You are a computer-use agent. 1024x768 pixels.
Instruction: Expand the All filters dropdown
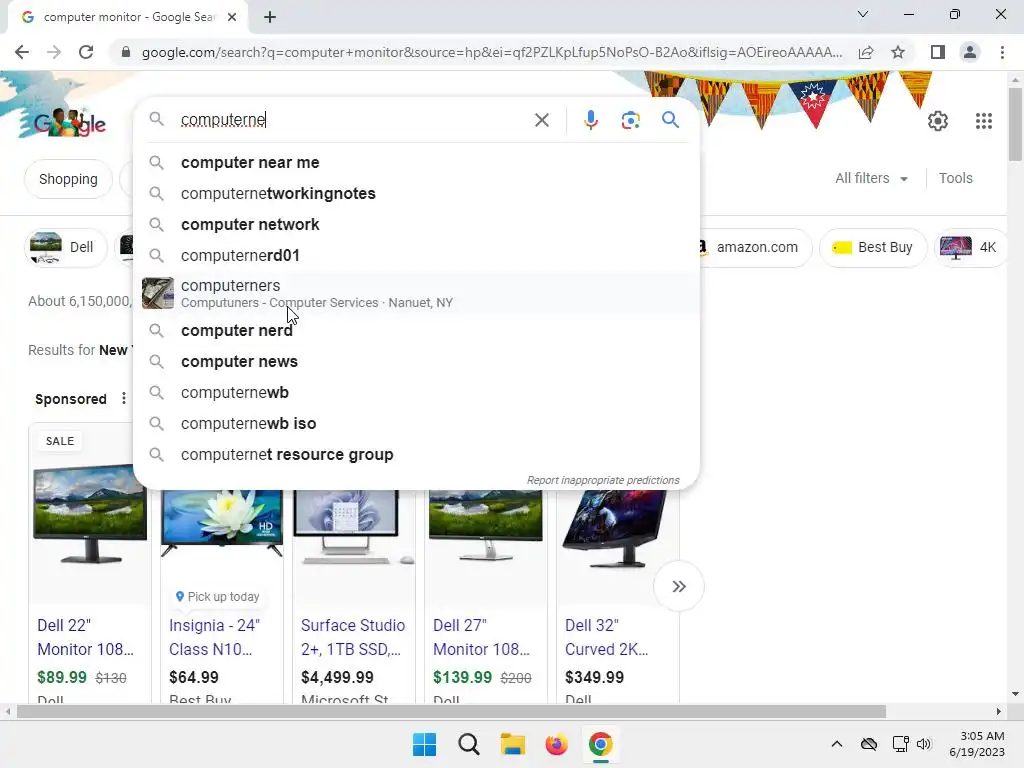871,178
